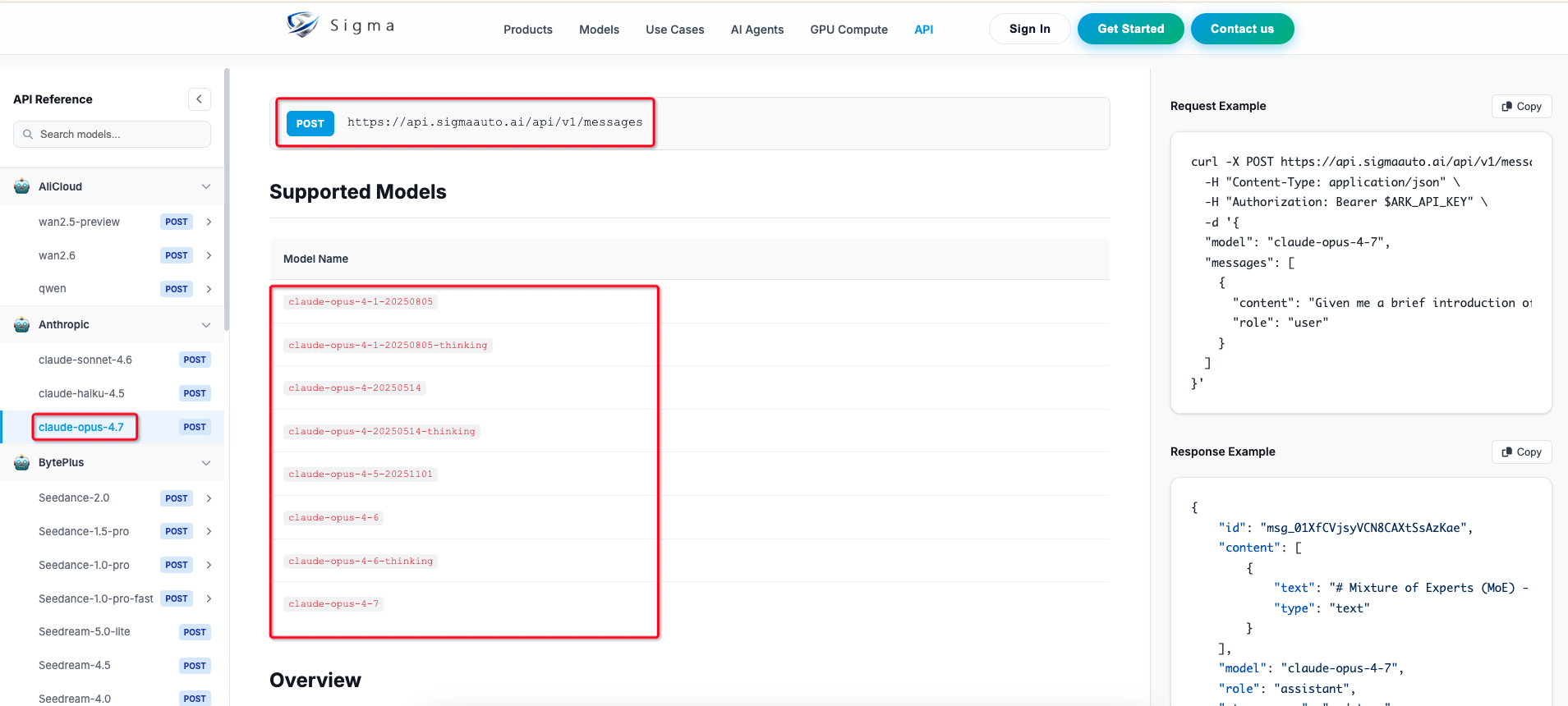Click model name claude-opus-4-6
The width and height of the screenshot is (1568, 706).
point(333,518)
